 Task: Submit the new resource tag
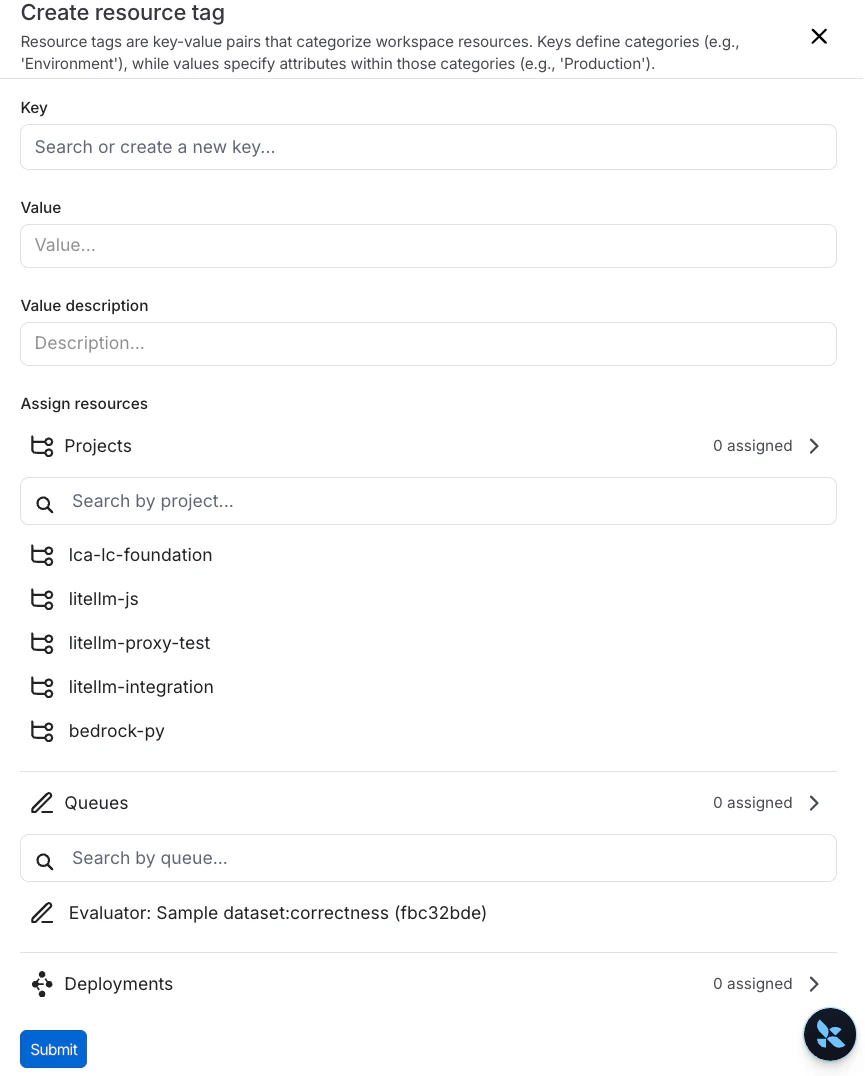(x=53, y=1049)
